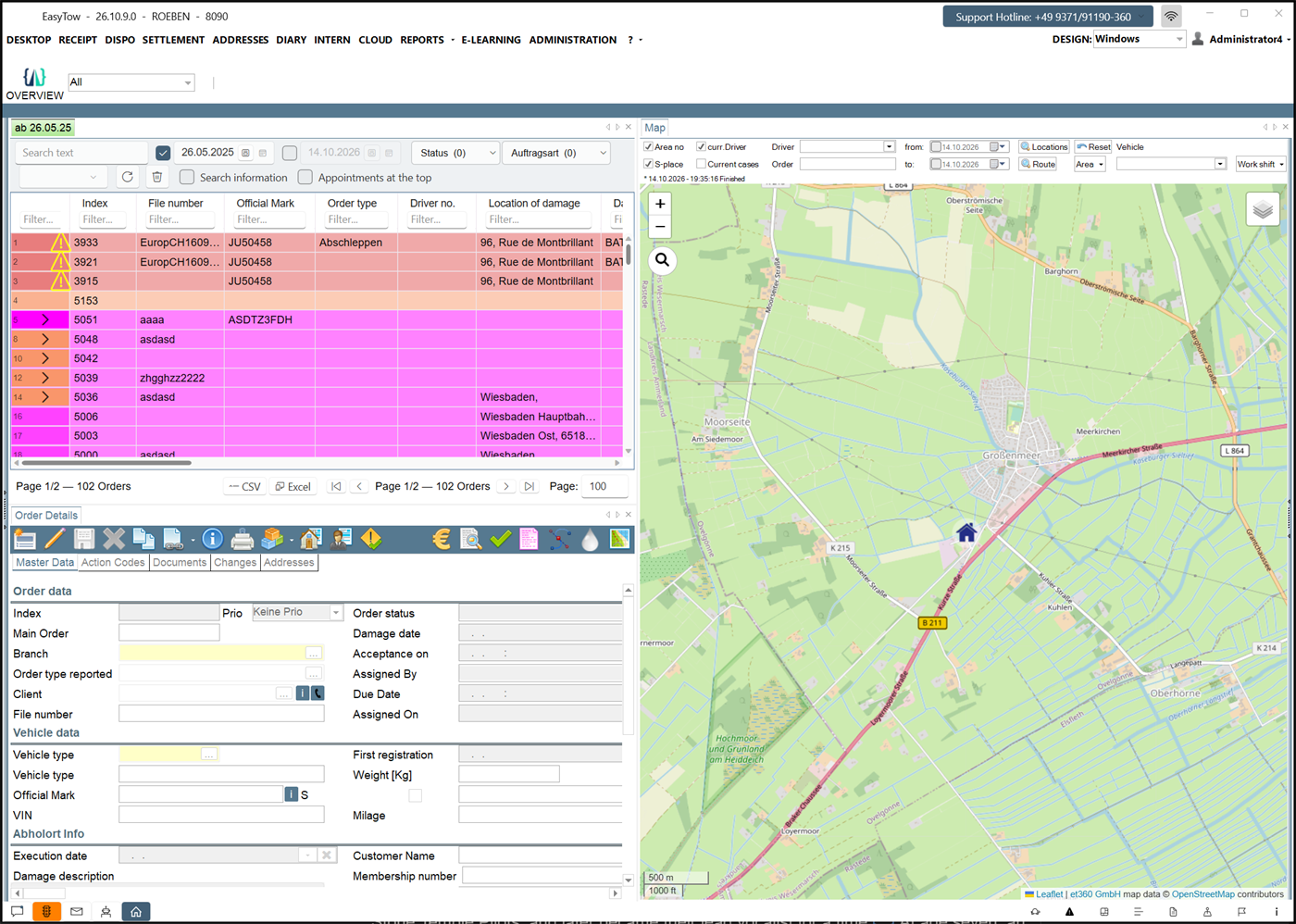
Task: Click the pencil edit icon in Order Details
Action: pos(55,539)
